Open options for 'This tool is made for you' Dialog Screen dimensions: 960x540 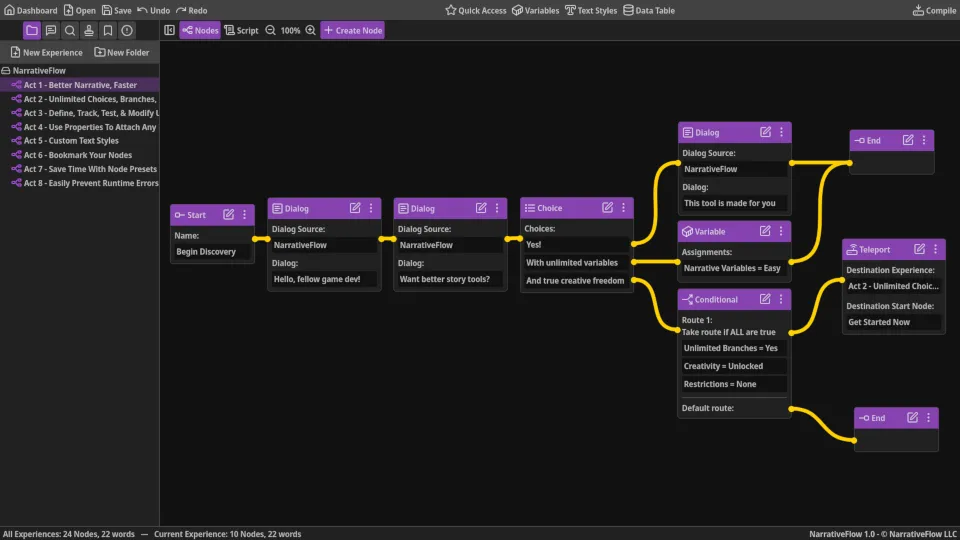click(x=781, y=132)
